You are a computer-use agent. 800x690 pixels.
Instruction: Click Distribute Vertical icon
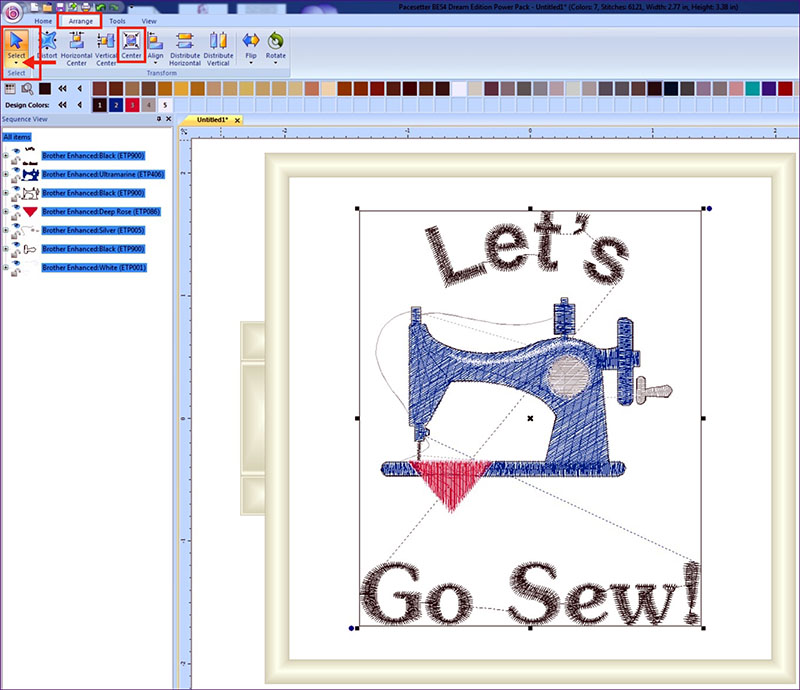pyautogui.click(x=218, y=45)
